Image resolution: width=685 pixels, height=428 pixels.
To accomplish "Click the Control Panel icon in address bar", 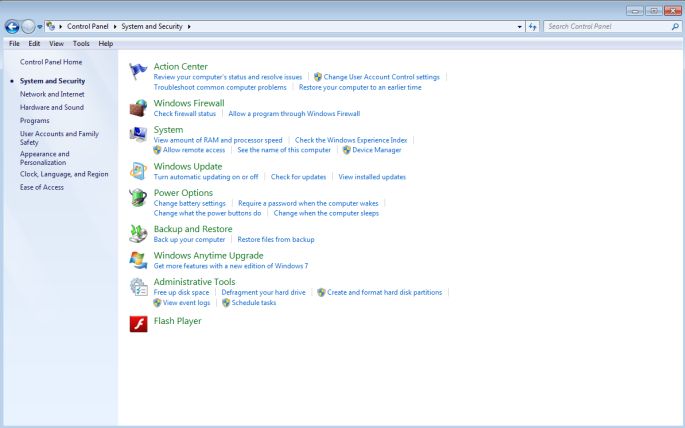I will pyautogui.click(x=51, y=26).
